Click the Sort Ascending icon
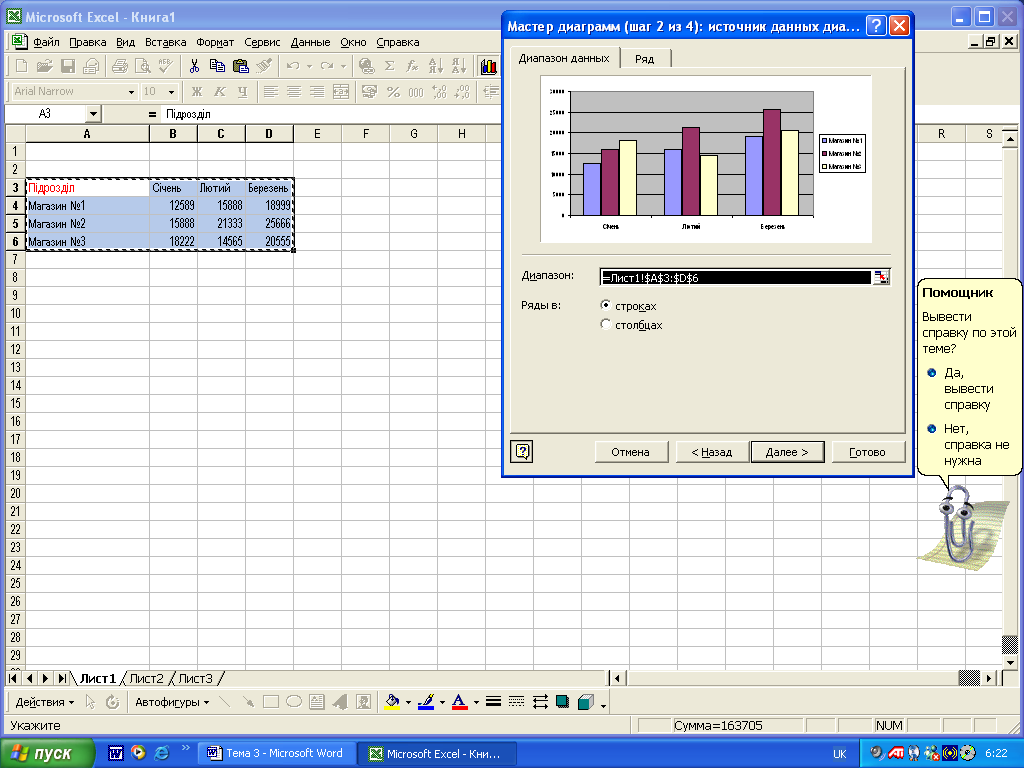The height and width of the screenshot is (768, 1024). pos(435,66)
